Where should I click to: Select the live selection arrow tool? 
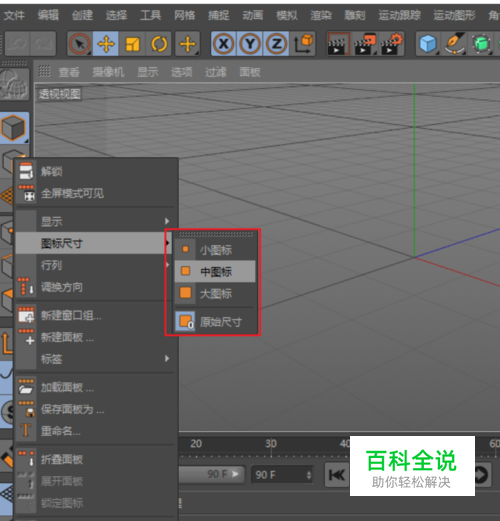tap(79, 44)
